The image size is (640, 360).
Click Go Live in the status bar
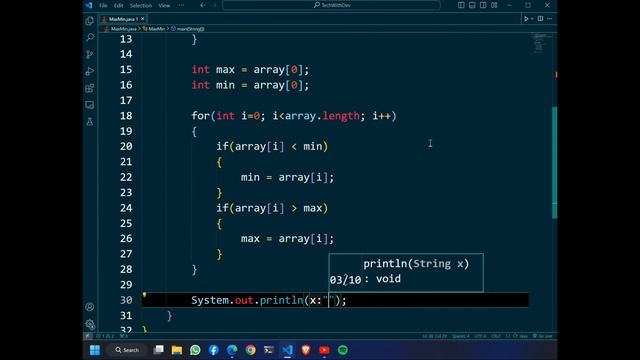click(x=542, y=336)
